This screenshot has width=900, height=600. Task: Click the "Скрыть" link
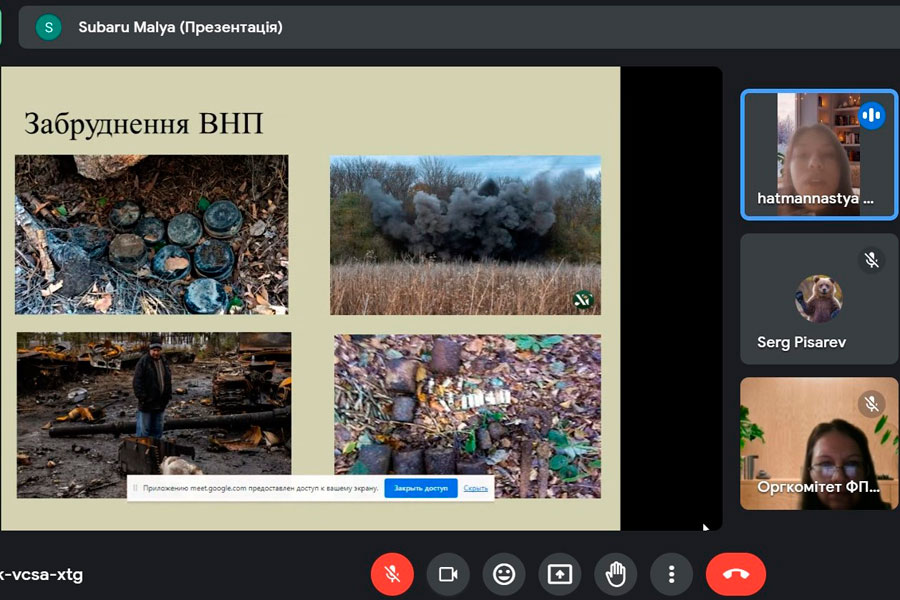476,488
